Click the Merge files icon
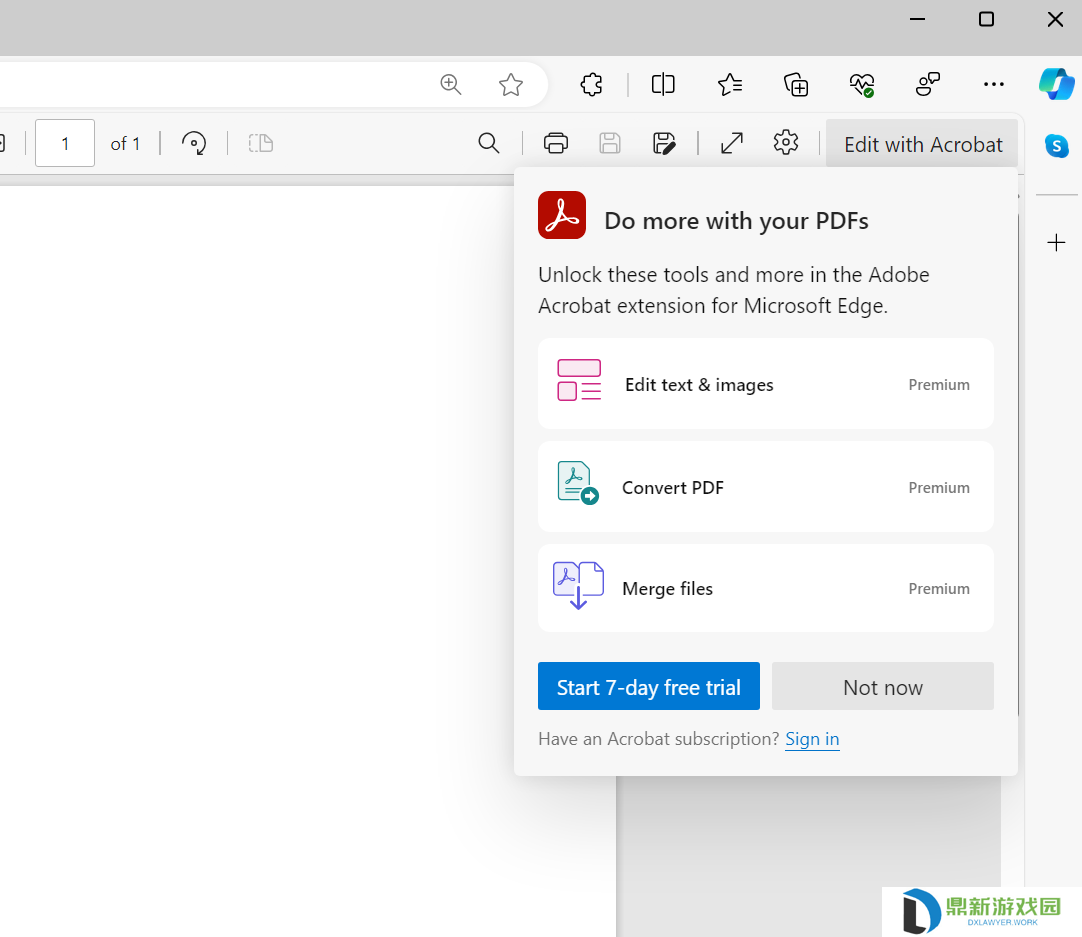 pos(578,585)
